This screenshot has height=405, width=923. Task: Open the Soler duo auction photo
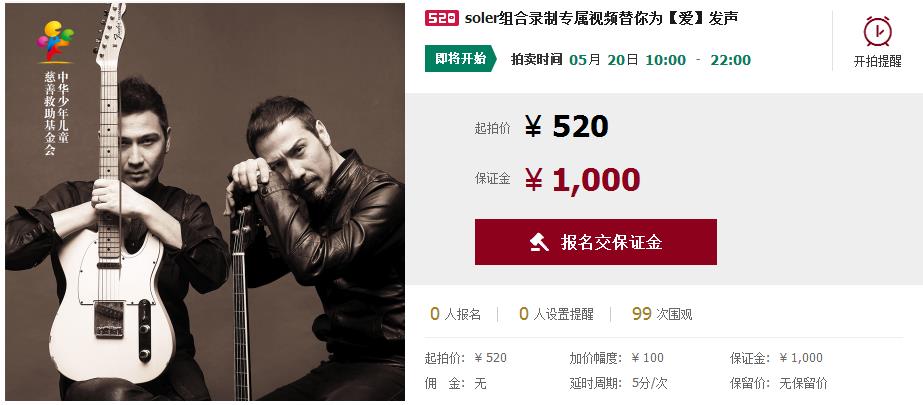tap(205, 202)
